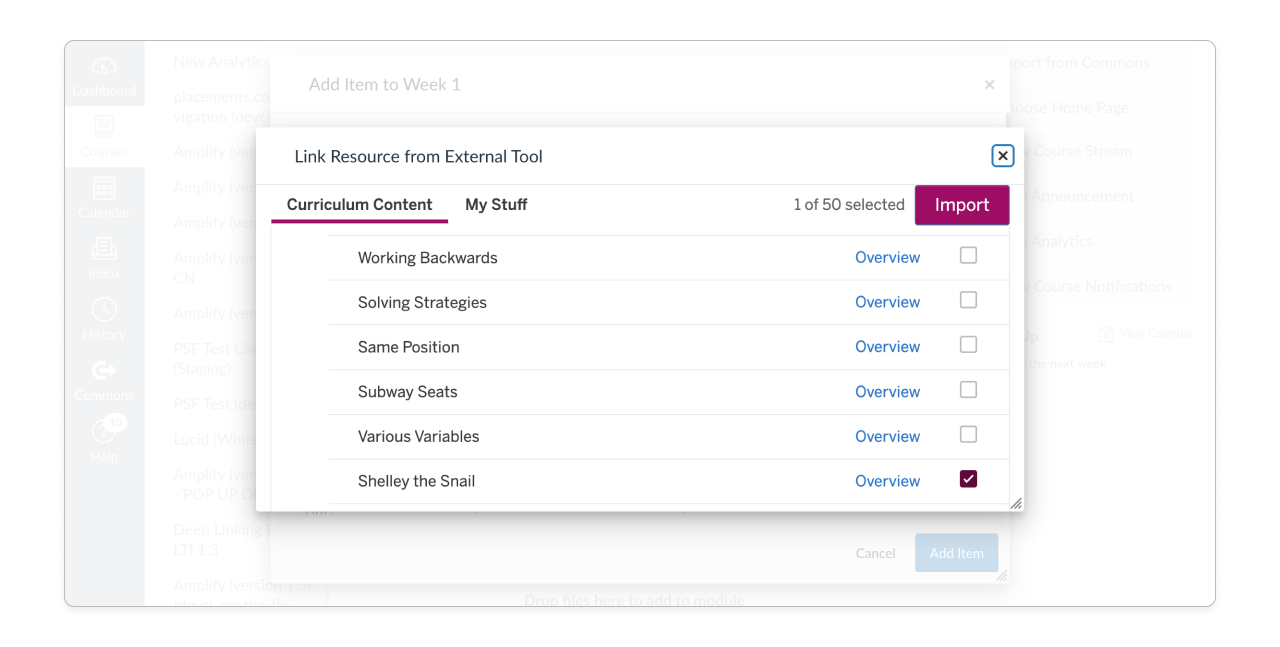Viewport: 1280px width, 647px height.
Task: Check the Working Backwards checkbox
Action: 967,255
